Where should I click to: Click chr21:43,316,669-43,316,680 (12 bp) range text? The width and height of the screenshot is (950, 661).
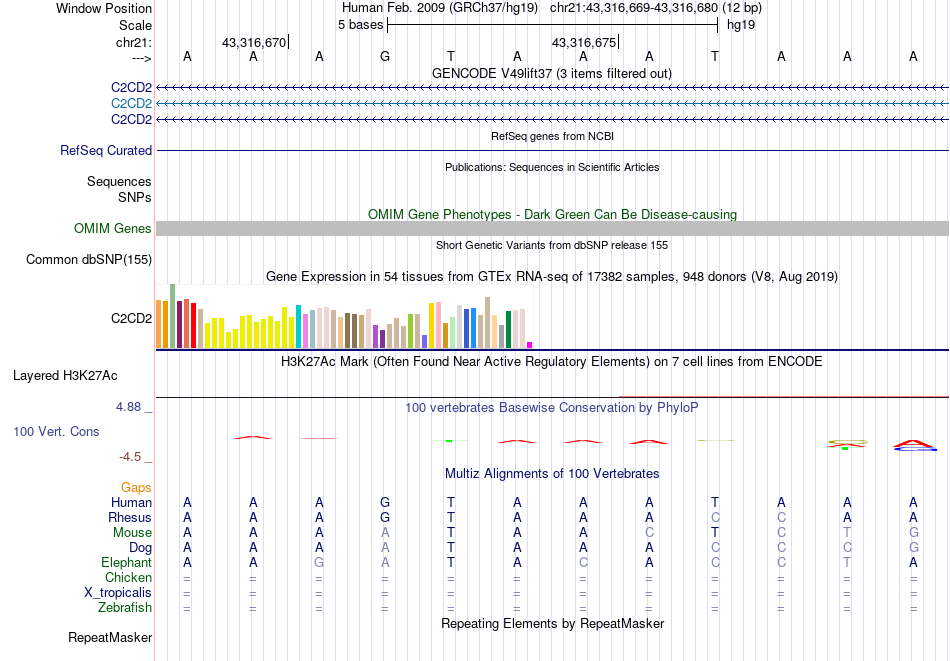(x=656, y=8)
